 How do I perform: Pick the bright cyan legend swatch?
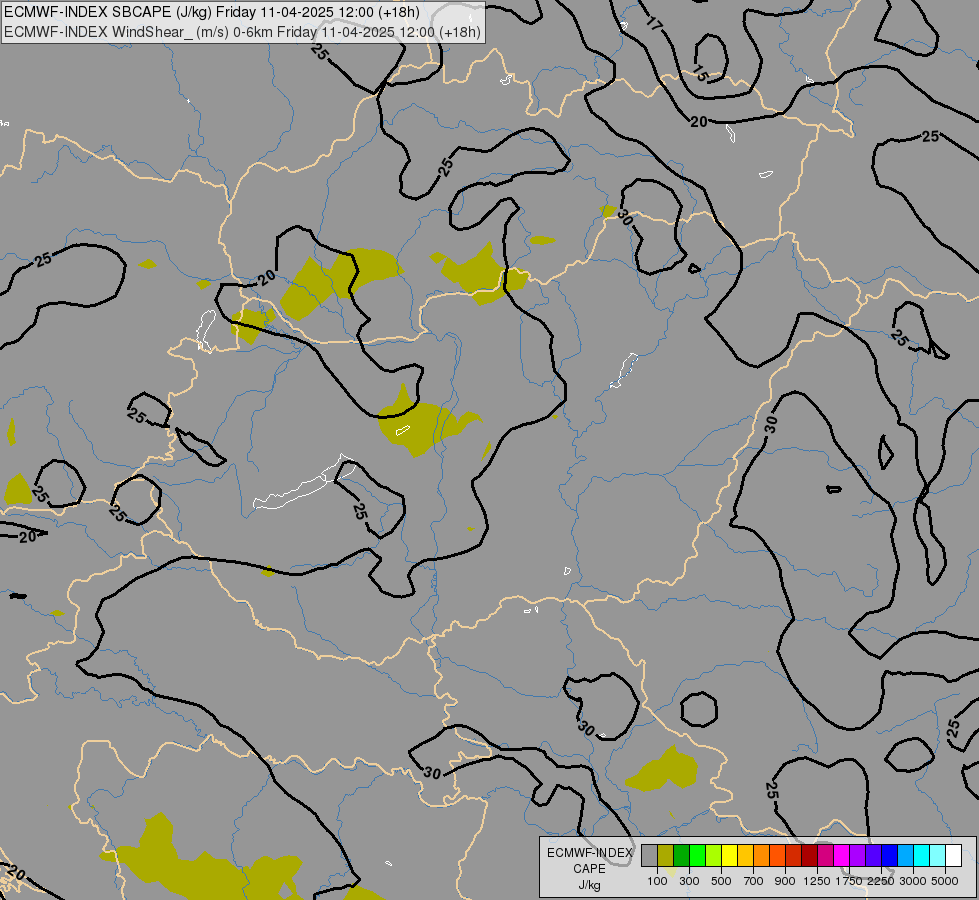[921, 856]
